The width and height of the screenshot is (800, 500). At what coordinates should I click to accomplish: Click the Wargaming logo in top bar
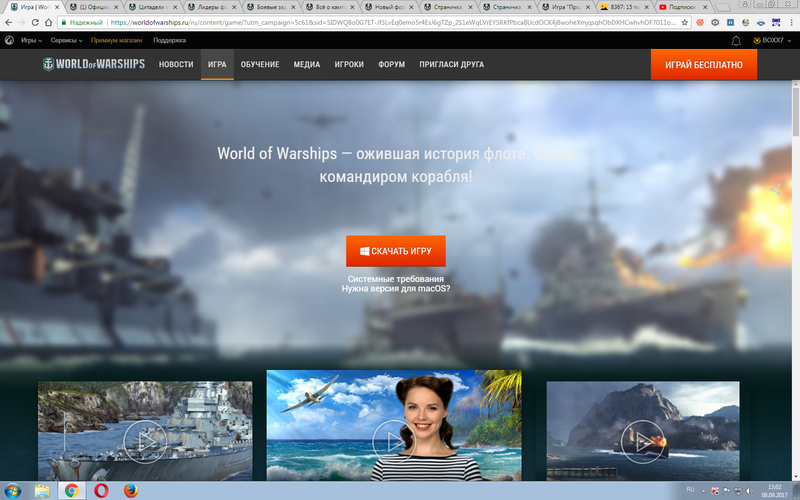pos(9,40)
